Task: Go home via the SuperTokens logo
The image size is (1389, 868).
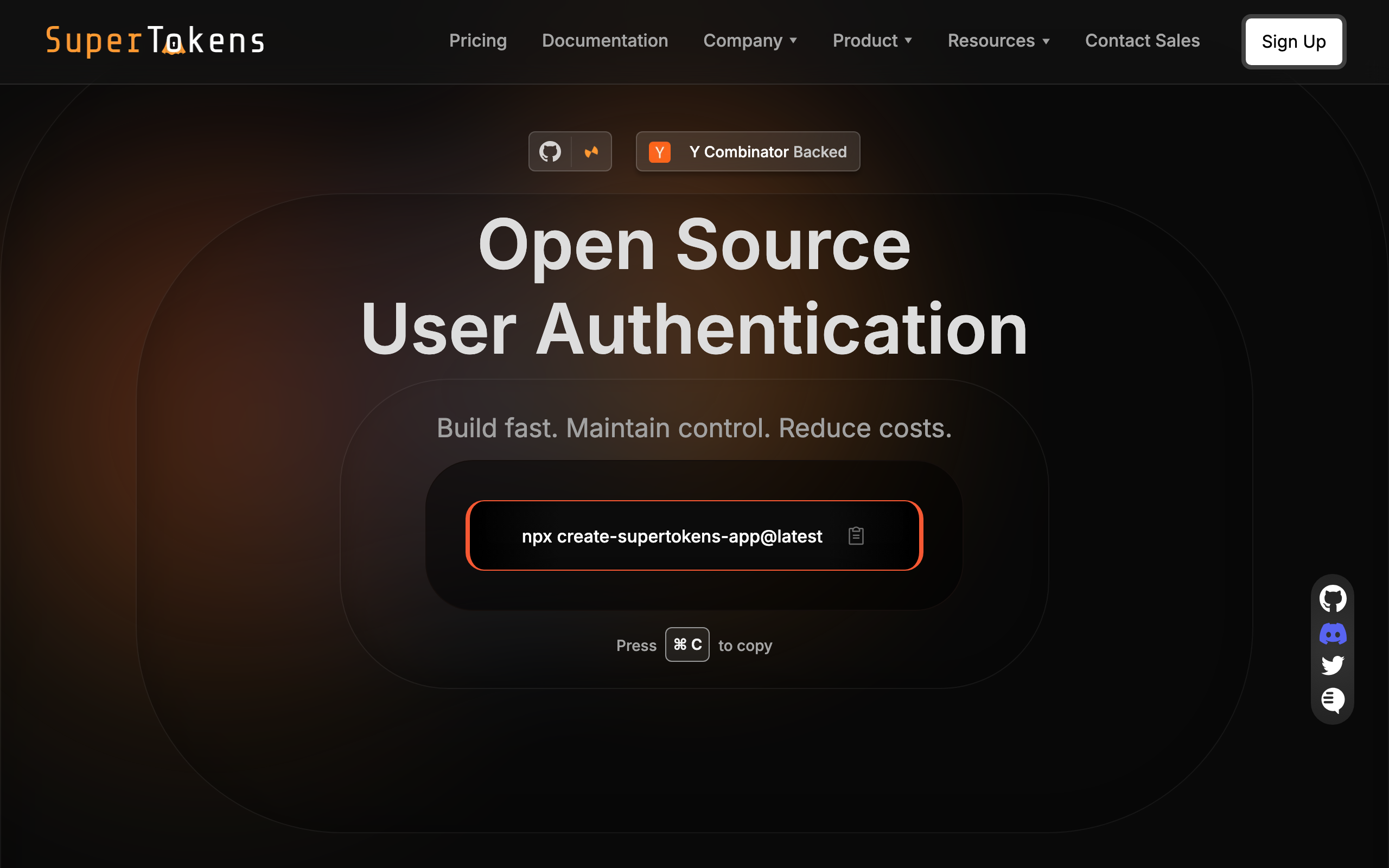Action: 155,41
